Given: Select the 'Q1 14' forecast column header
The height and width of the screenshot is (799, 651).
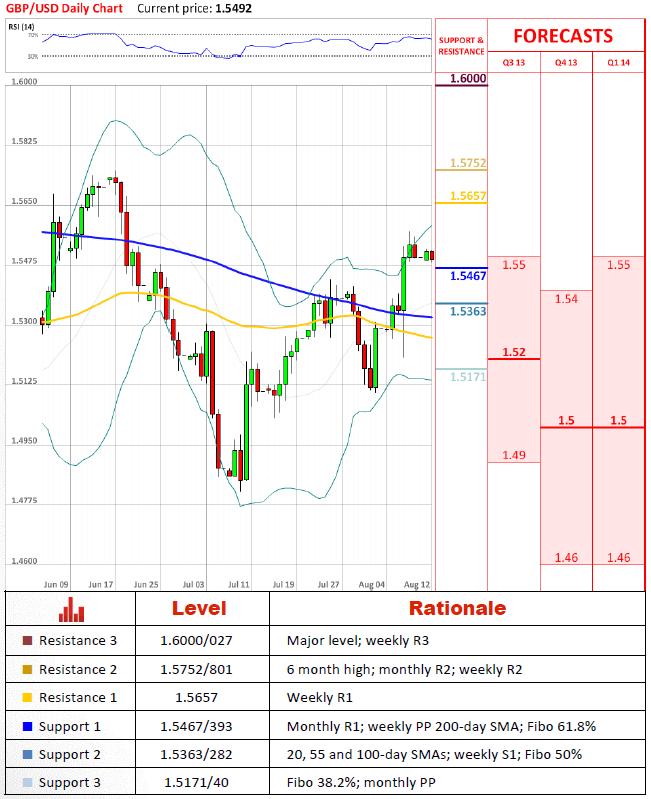Looking at the screenshot, I should (618, 63).
